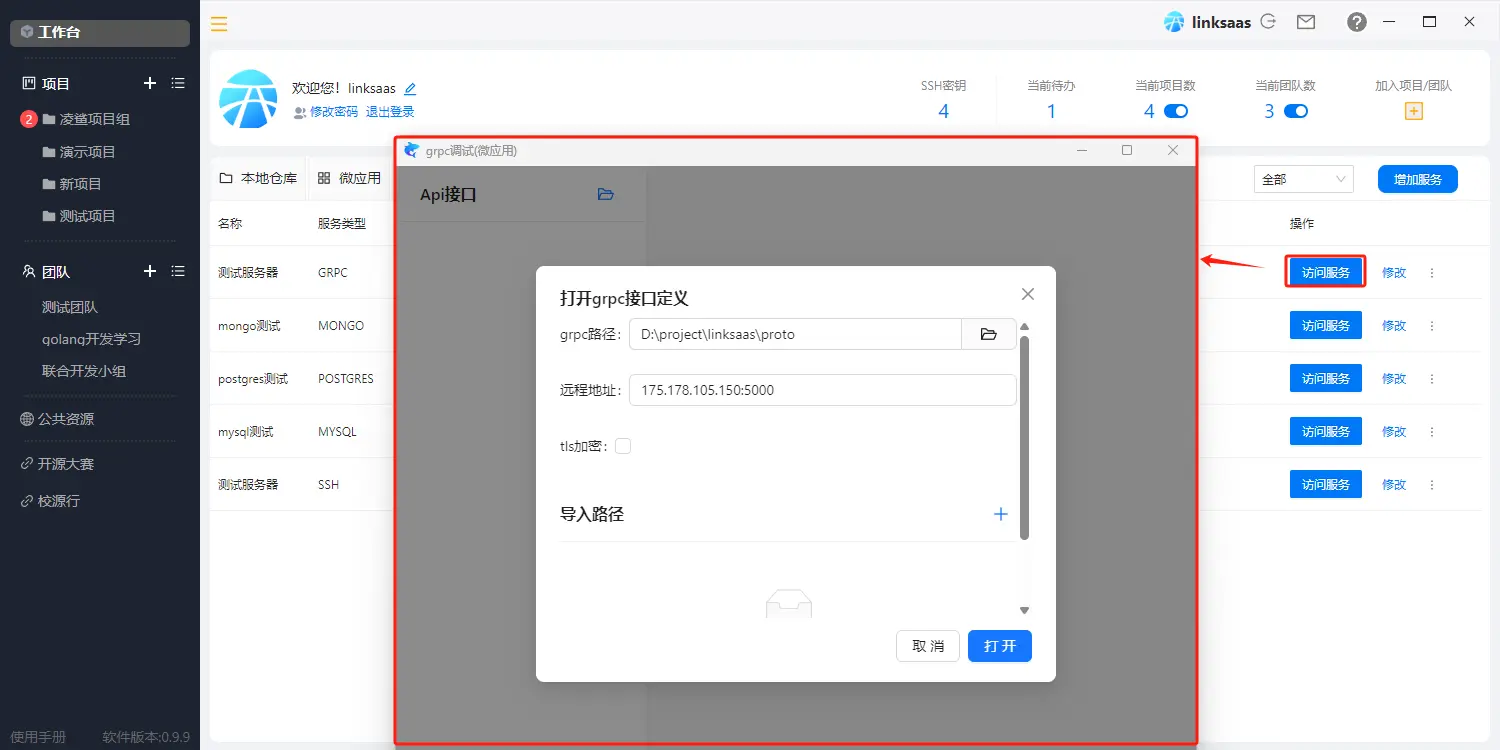Click the dialog scrollbar up arrow
1500x750 pixels.
pos(1024,327)
